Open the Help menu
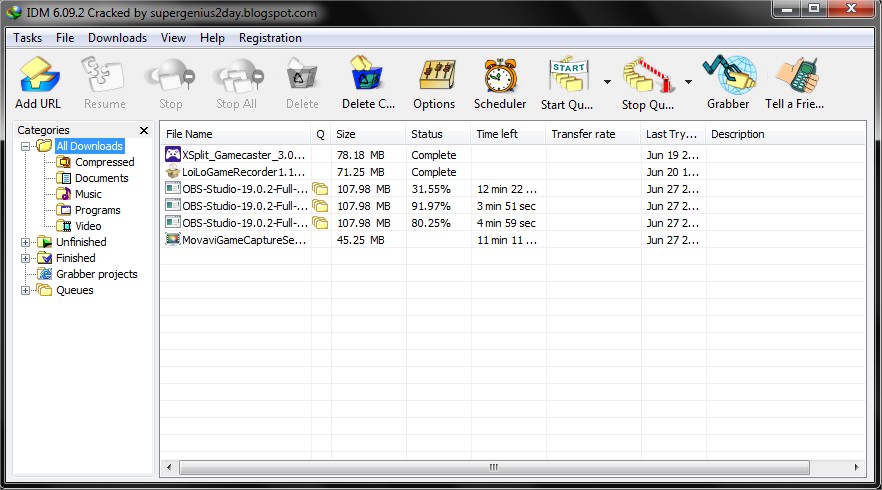The width and height of the screenshot is (882, 490). [x=212, y=38]
